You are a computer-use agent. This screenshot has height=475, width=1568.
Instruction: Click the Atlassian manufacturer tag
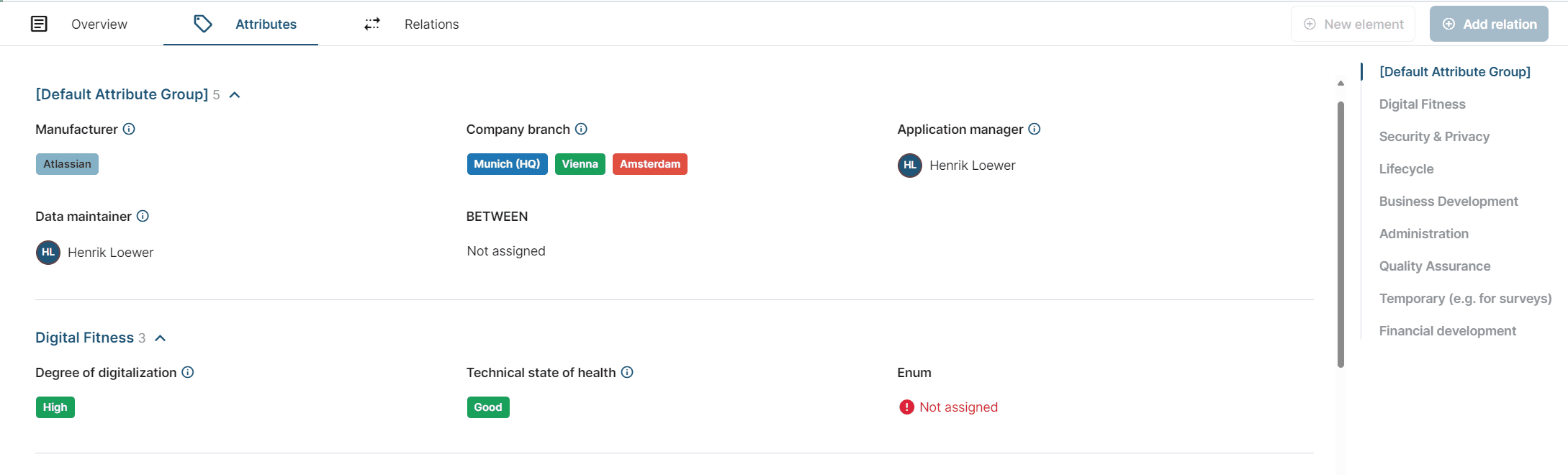[x=67, y=164]
